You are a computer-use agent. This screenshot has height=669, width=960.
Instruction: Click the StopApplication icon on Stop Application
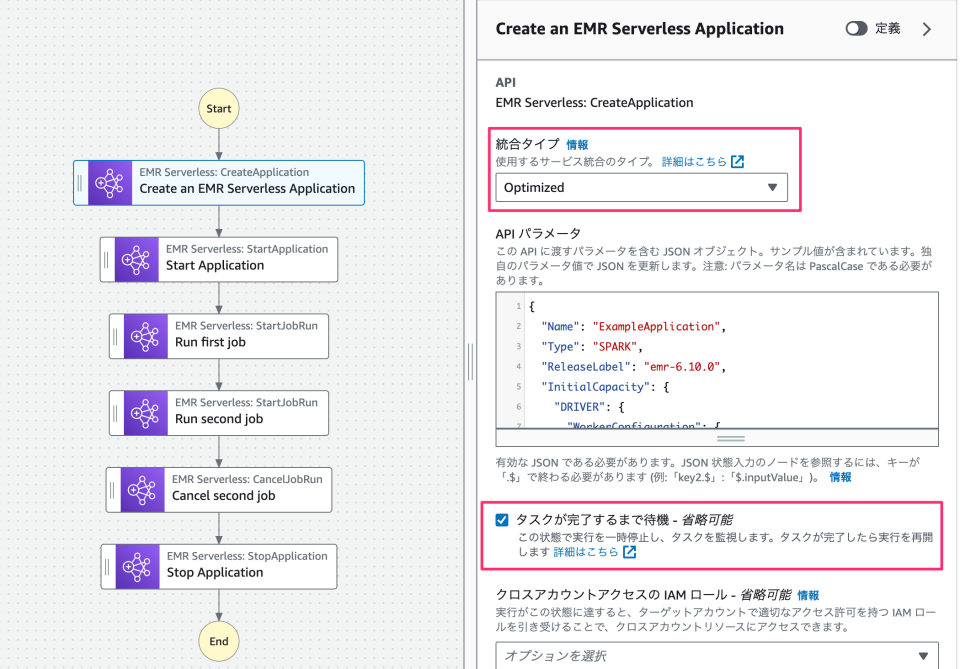[x=139, y=566]
